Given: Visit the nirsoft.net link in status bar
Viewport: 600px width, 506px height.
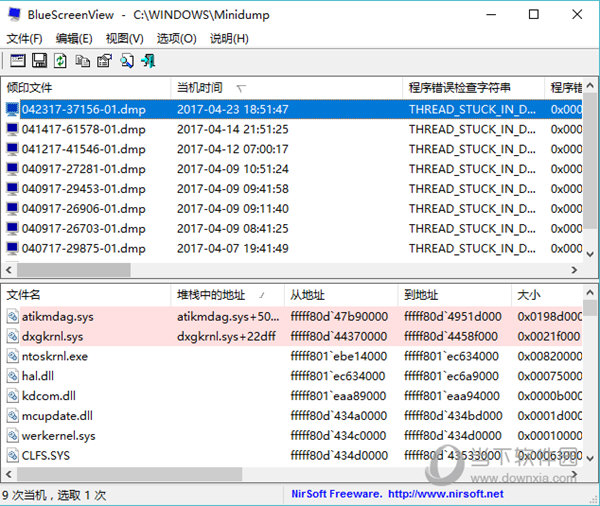Looking at the screenshot, I should (x=446, y=493).
